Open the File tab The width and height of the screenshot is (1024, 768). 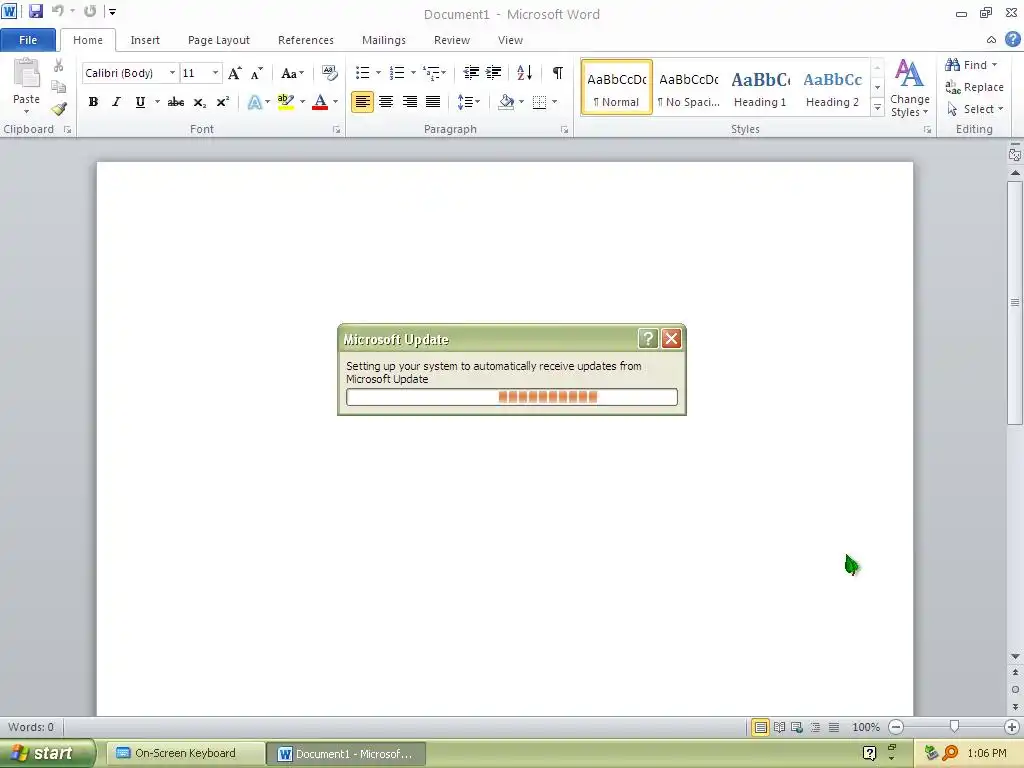(x=27, y=40)
